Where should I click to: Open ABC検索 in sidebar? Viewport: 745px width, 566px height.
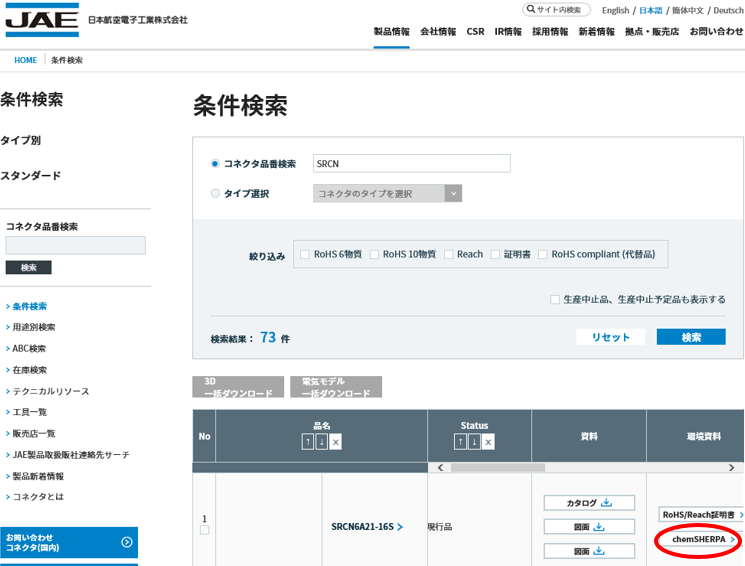click(x=29, y=349)
